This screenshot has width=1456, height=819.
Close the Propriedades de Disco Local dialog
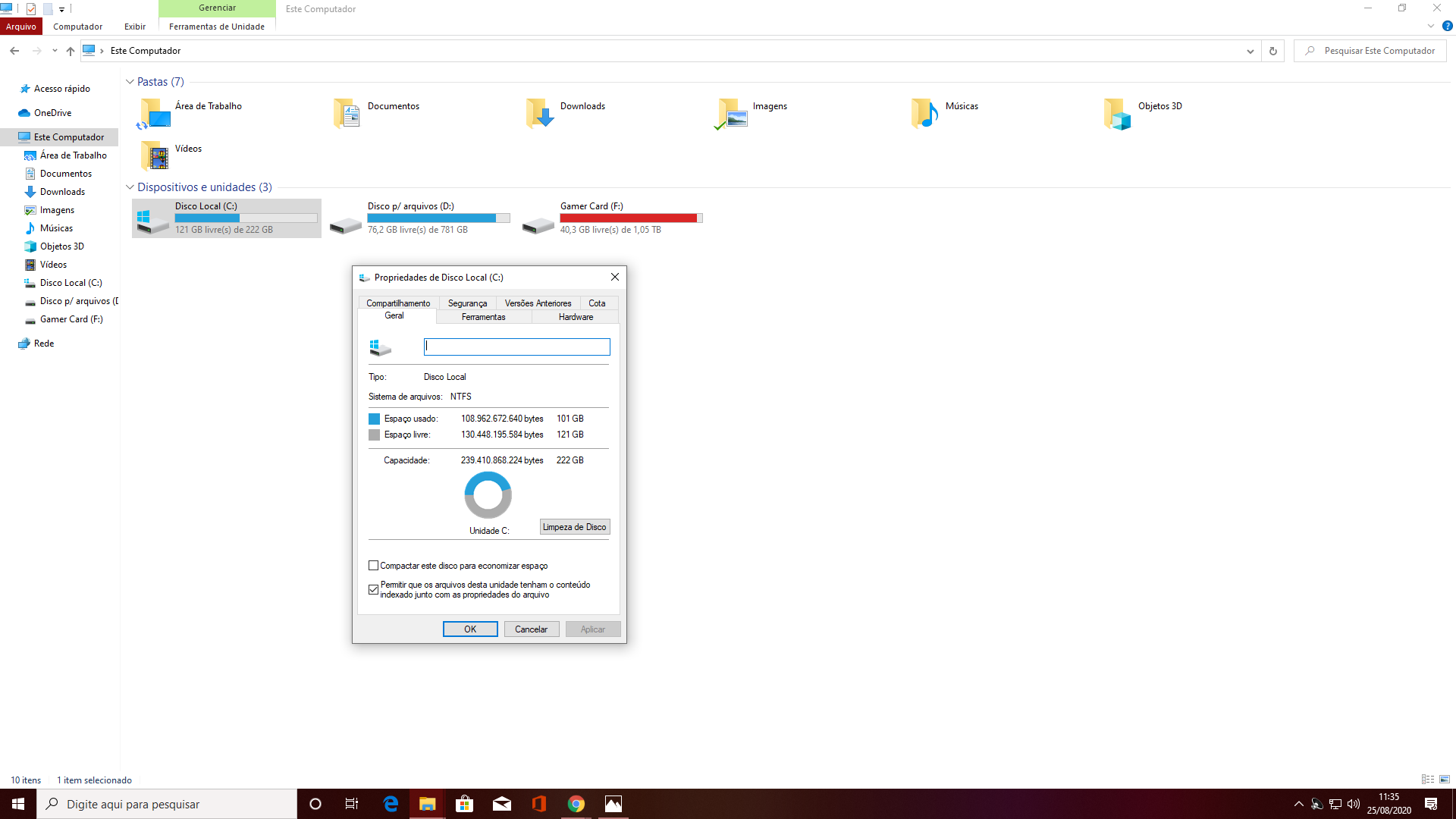pyautogui.click(x=615, y=278)
